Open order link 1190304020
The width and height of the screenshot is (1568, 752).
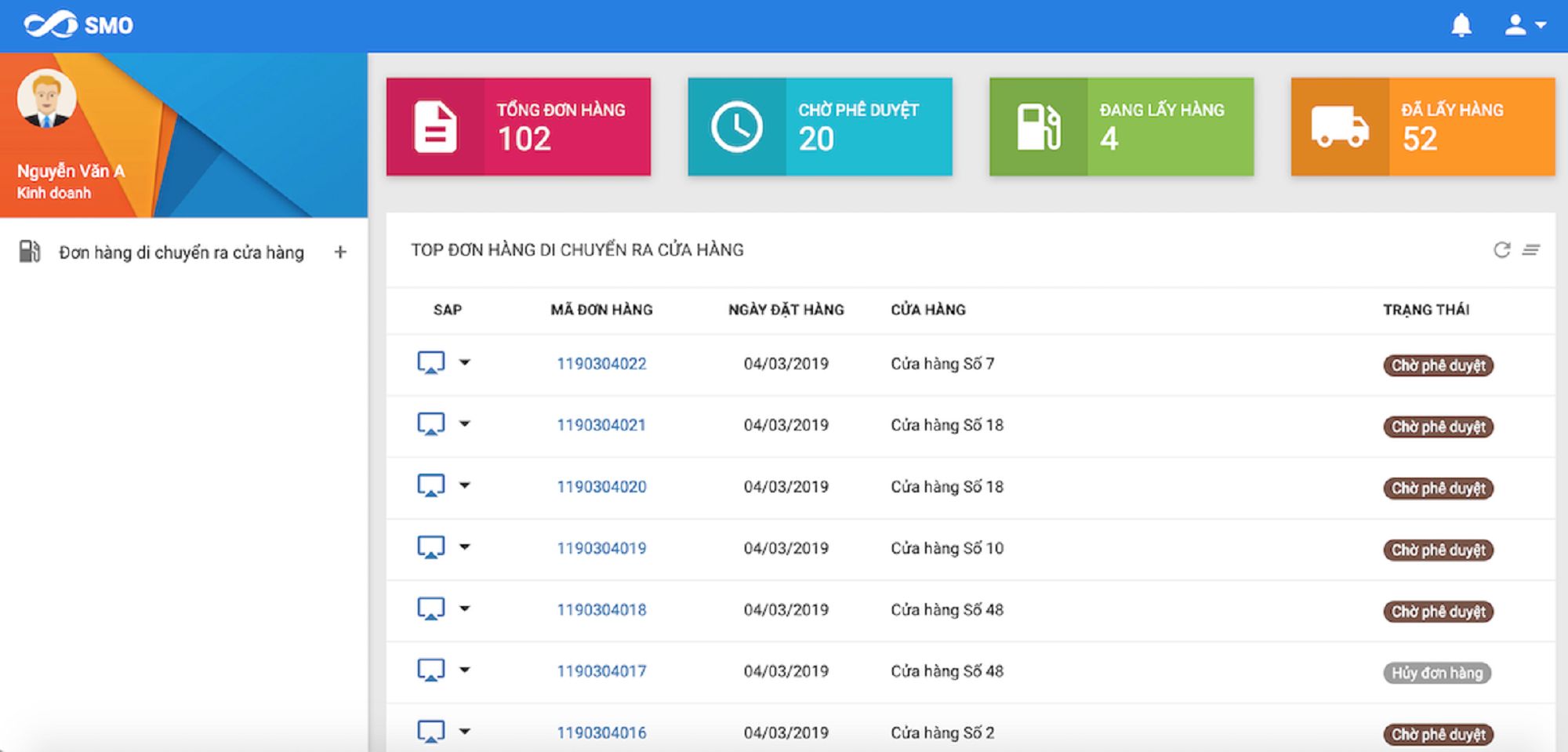(601, 487)
